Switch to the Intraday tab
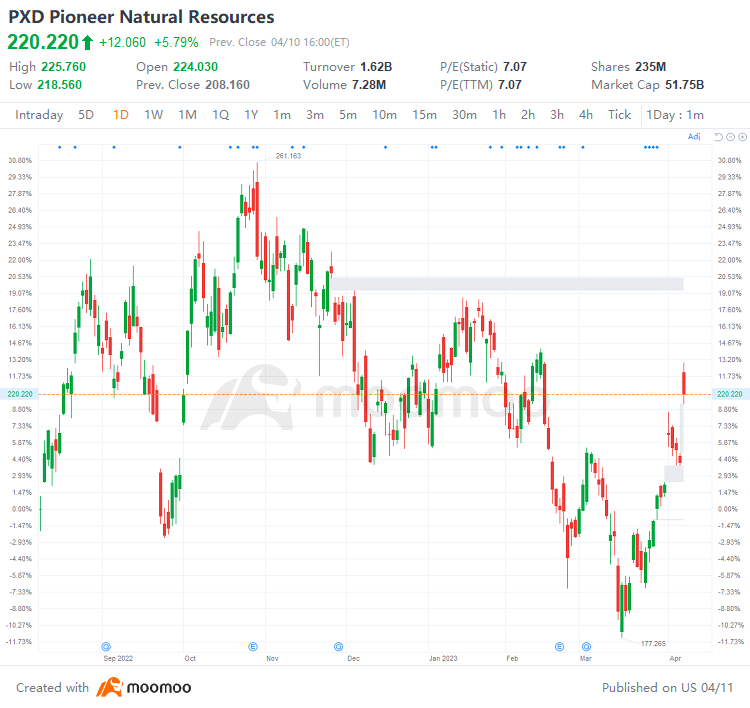The width and height of the screenshot is (750, 708). tap(39, 114)
